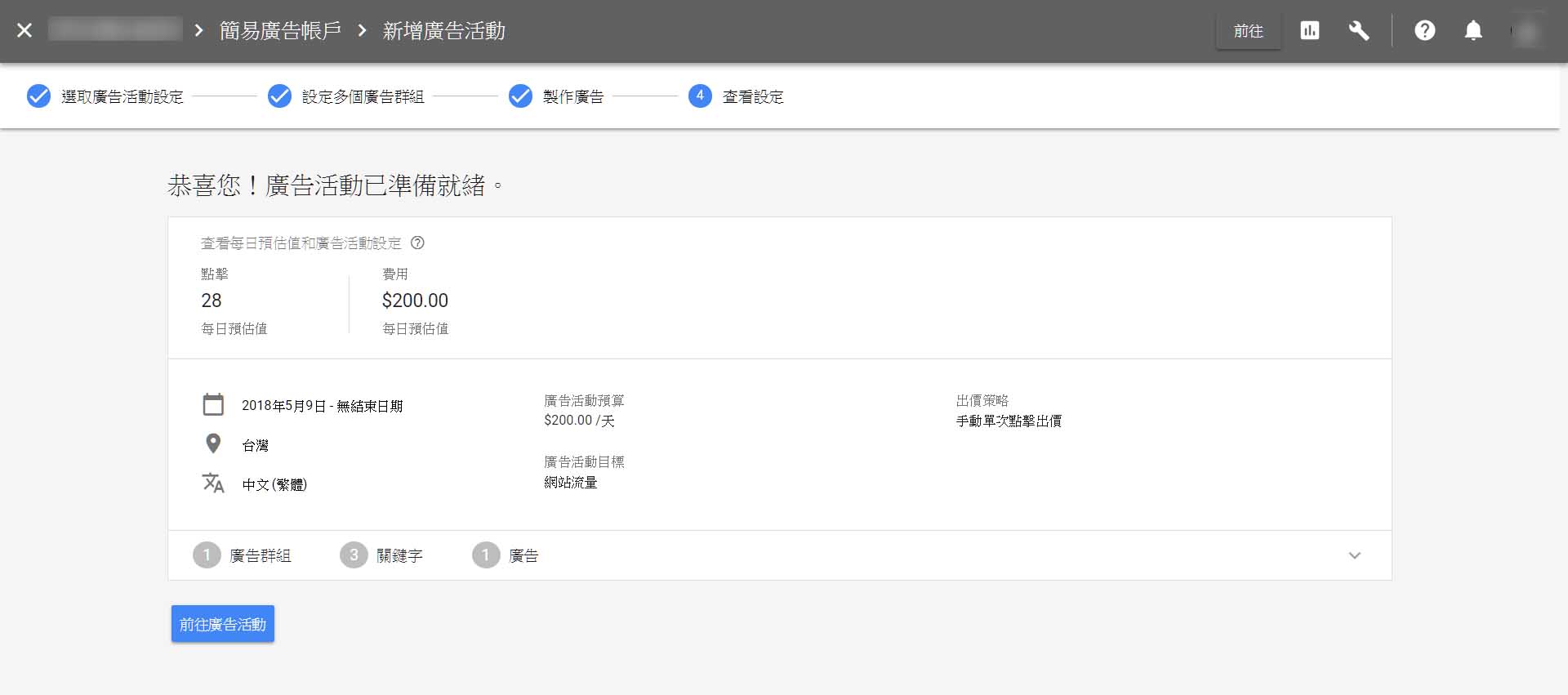
Task: Go to step 製作廣告
Action: click(557, 96)
